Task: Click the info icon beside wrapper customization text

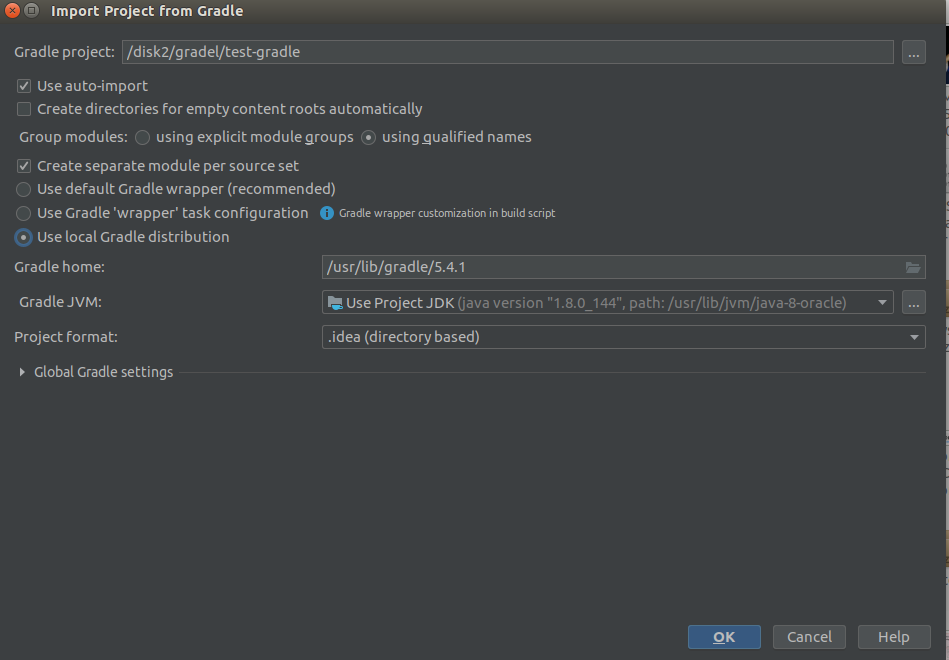Action: (327, 213)
